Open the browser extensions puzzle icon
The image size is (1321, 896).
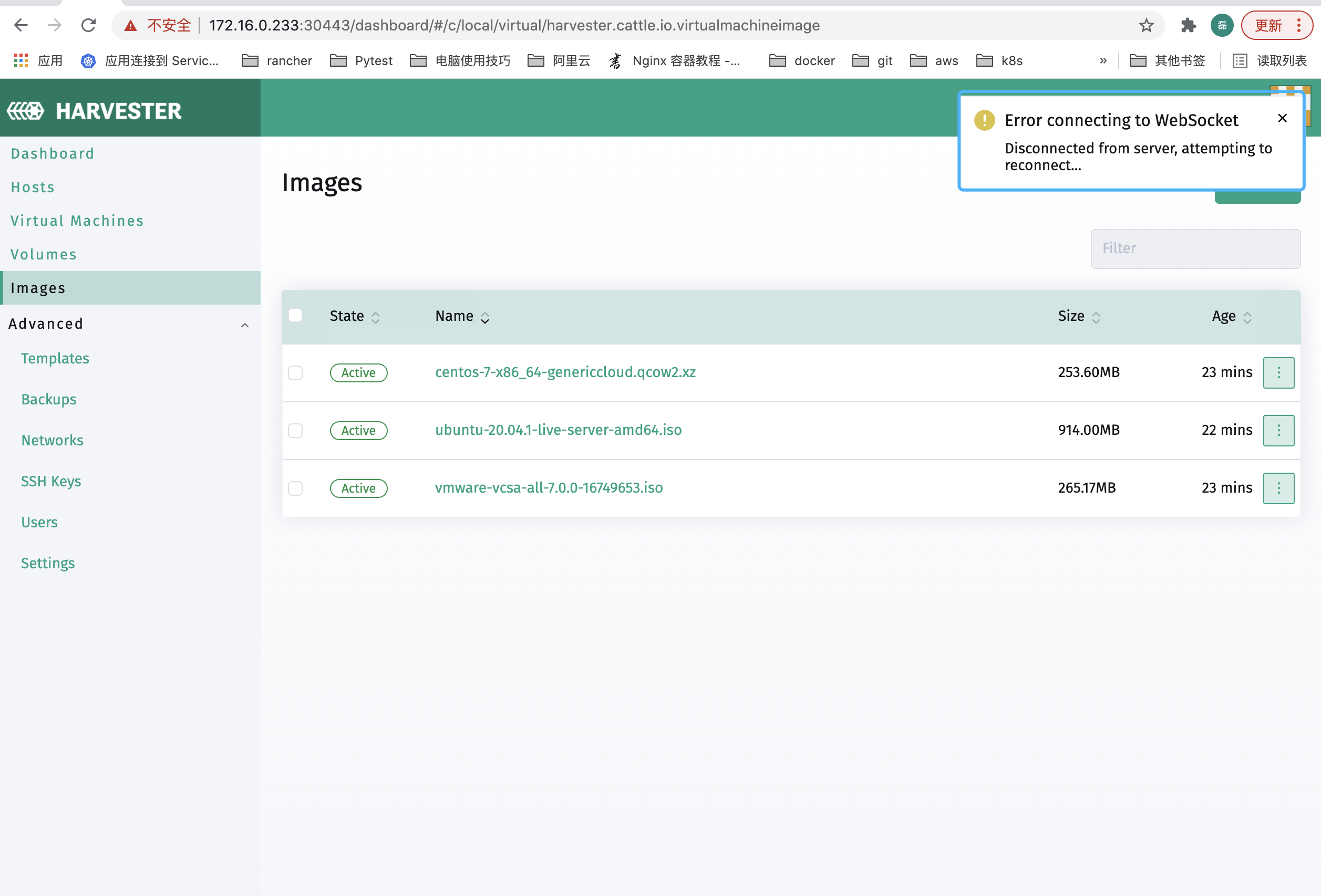coord(1188,26)
